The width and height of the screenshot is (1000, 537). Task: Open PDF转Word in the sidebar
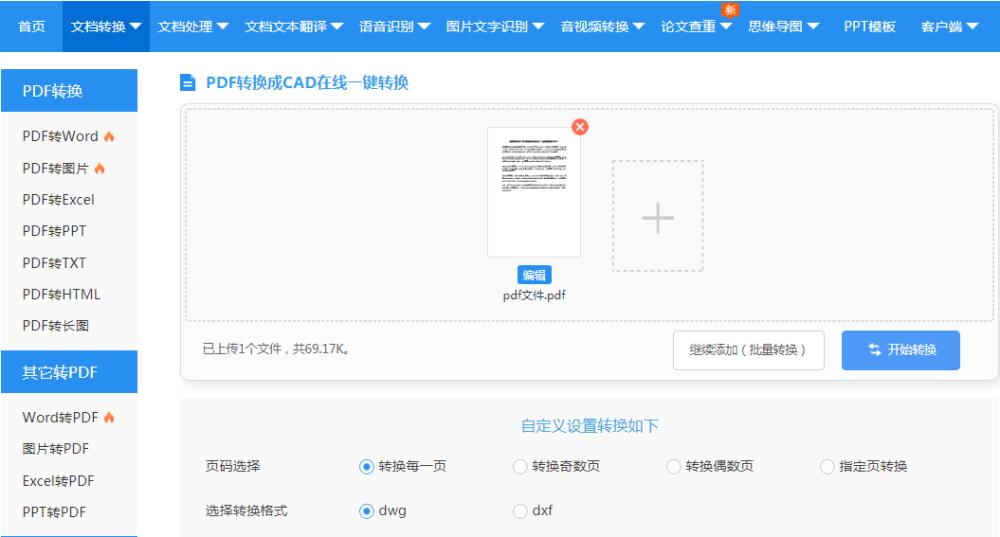tap(60, 136)
